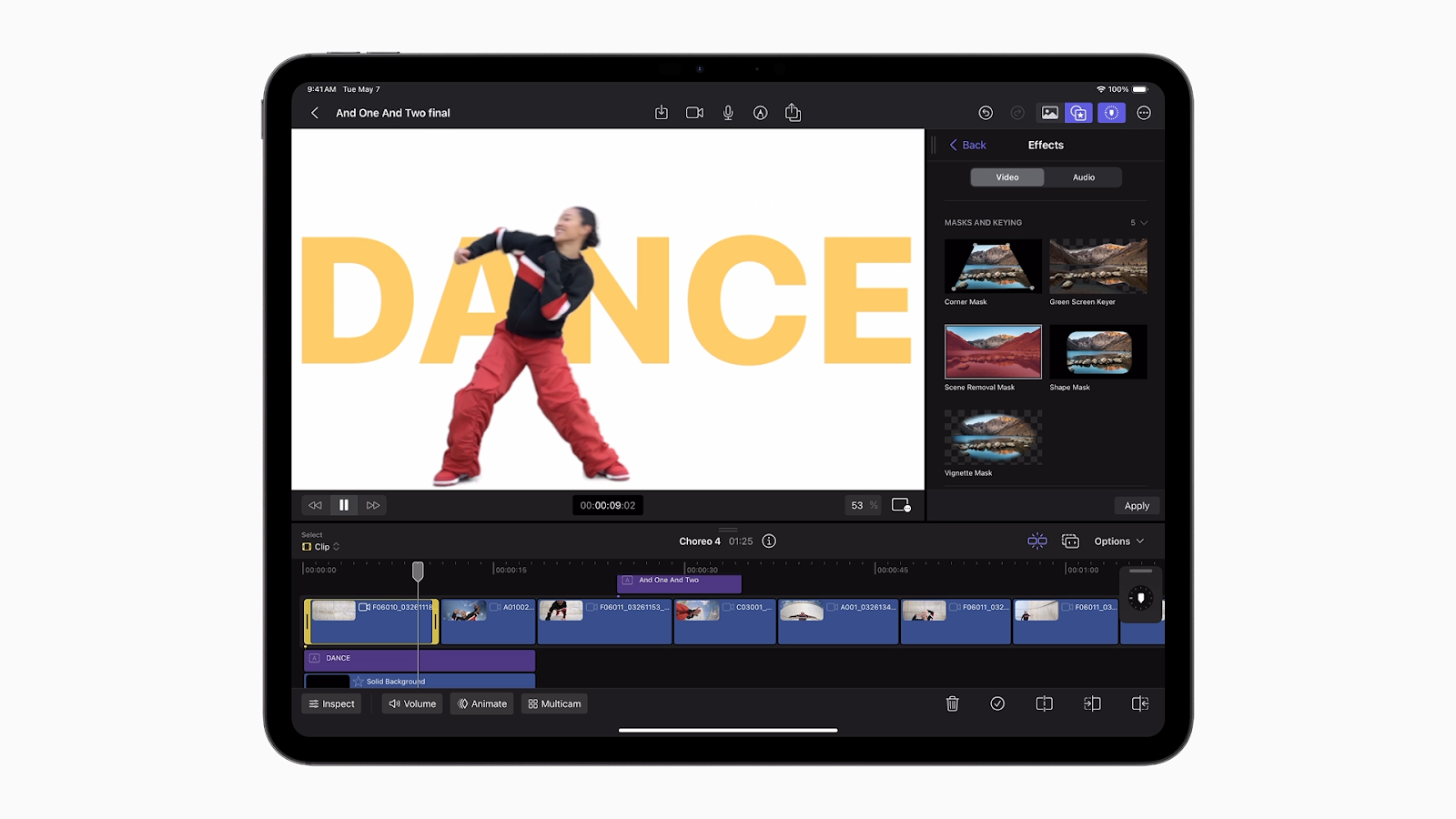
Task: Open the viewer zoom percentage 53% menu
Action: coord(863,505)
